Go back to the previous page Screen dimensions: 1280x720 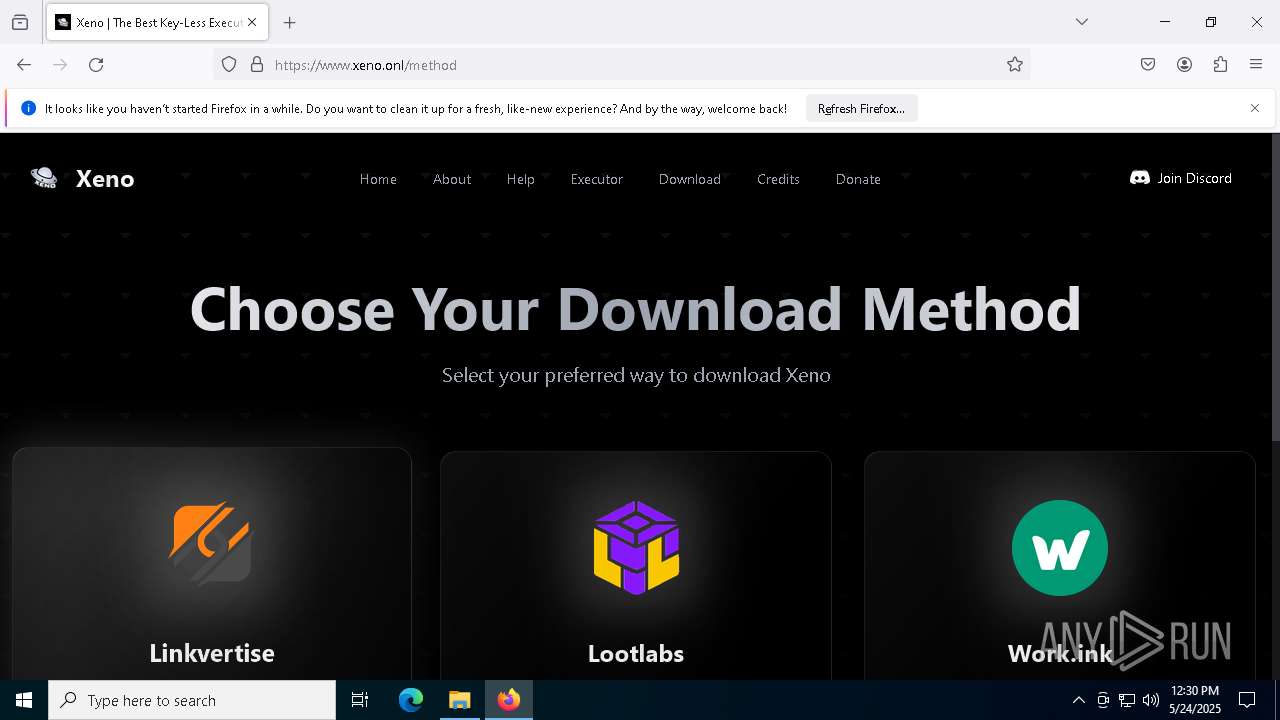(24, 65)
